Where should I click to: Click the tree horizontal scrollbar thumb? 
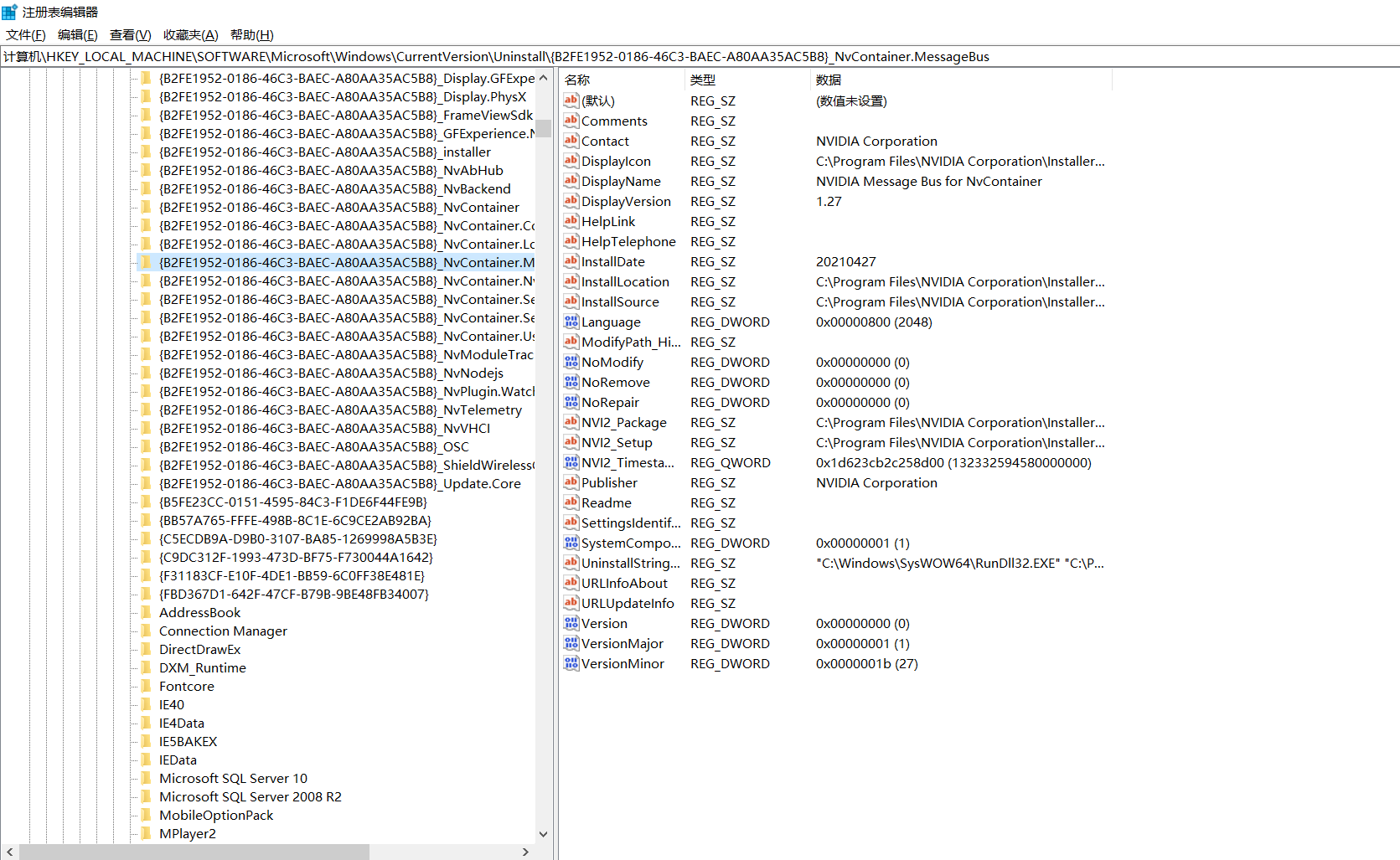pos(194,852)
